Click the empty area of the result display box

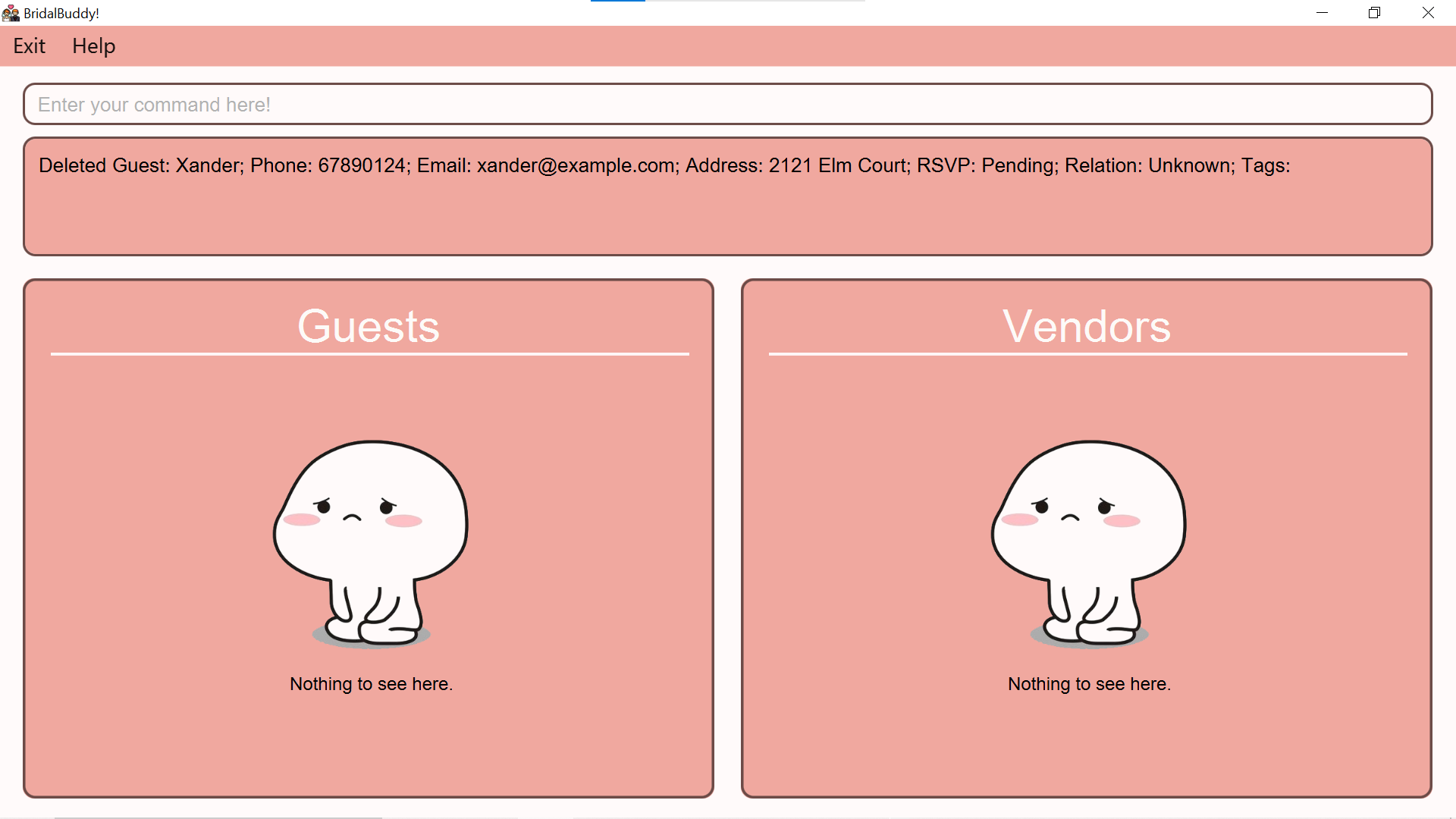[726, 220]
